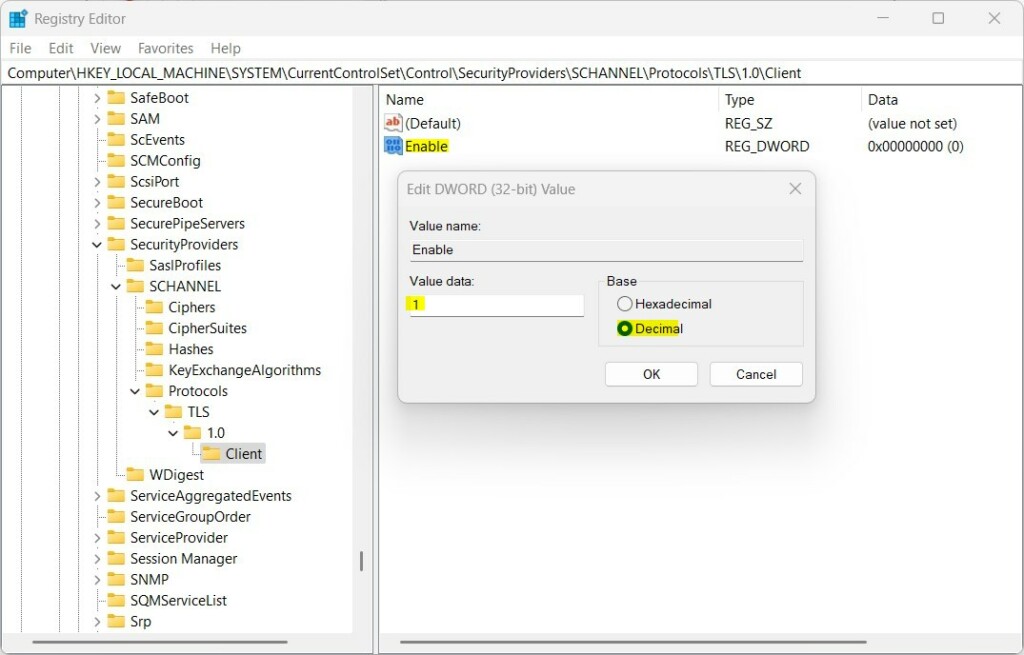Select the Client key folder icon
The height and width of the screenshot is (655, 1024).
[210, 453]
